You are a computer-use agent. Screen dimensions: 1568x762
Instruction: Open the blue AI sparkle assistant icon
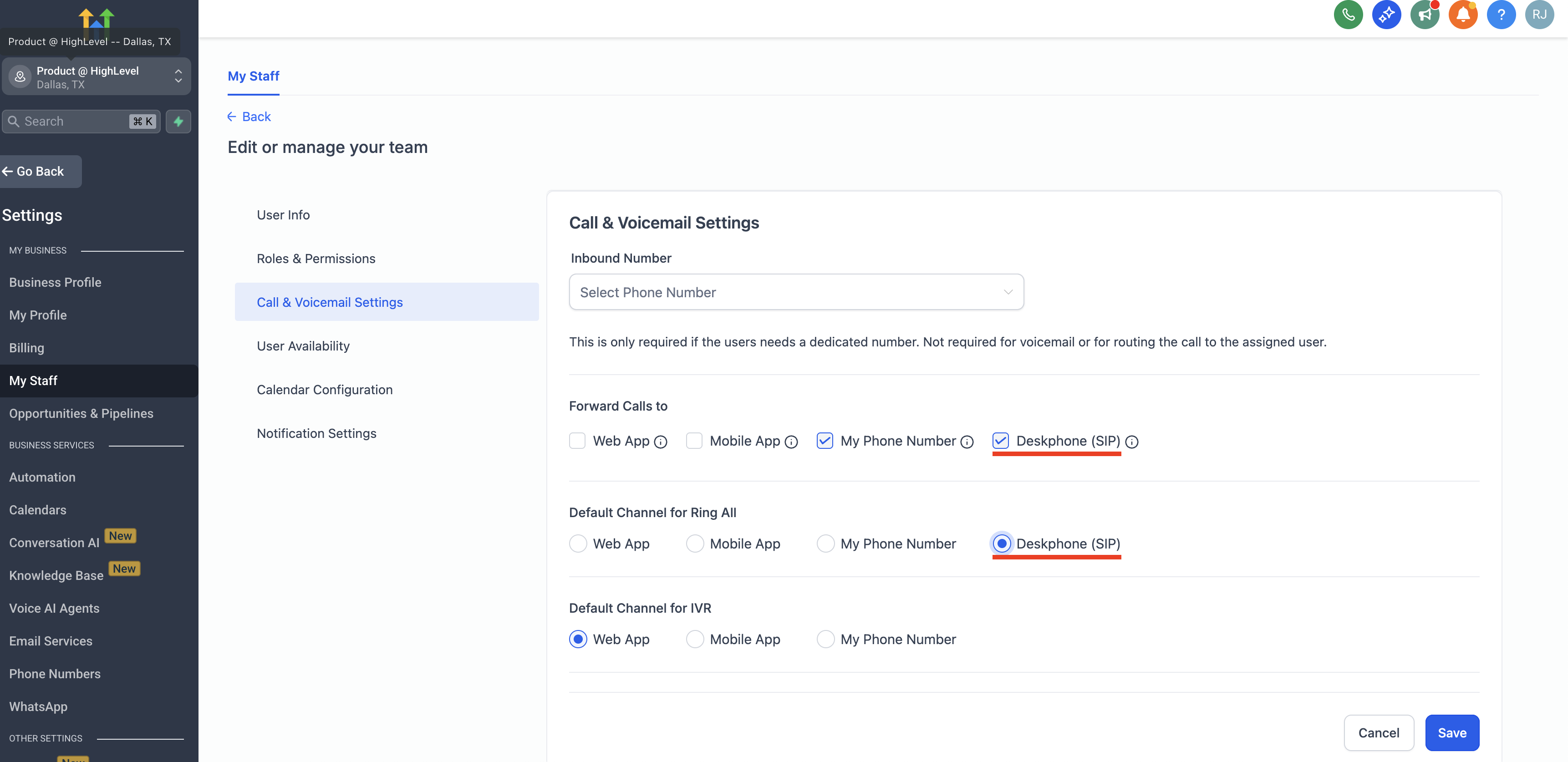[x=1386, y=15]
